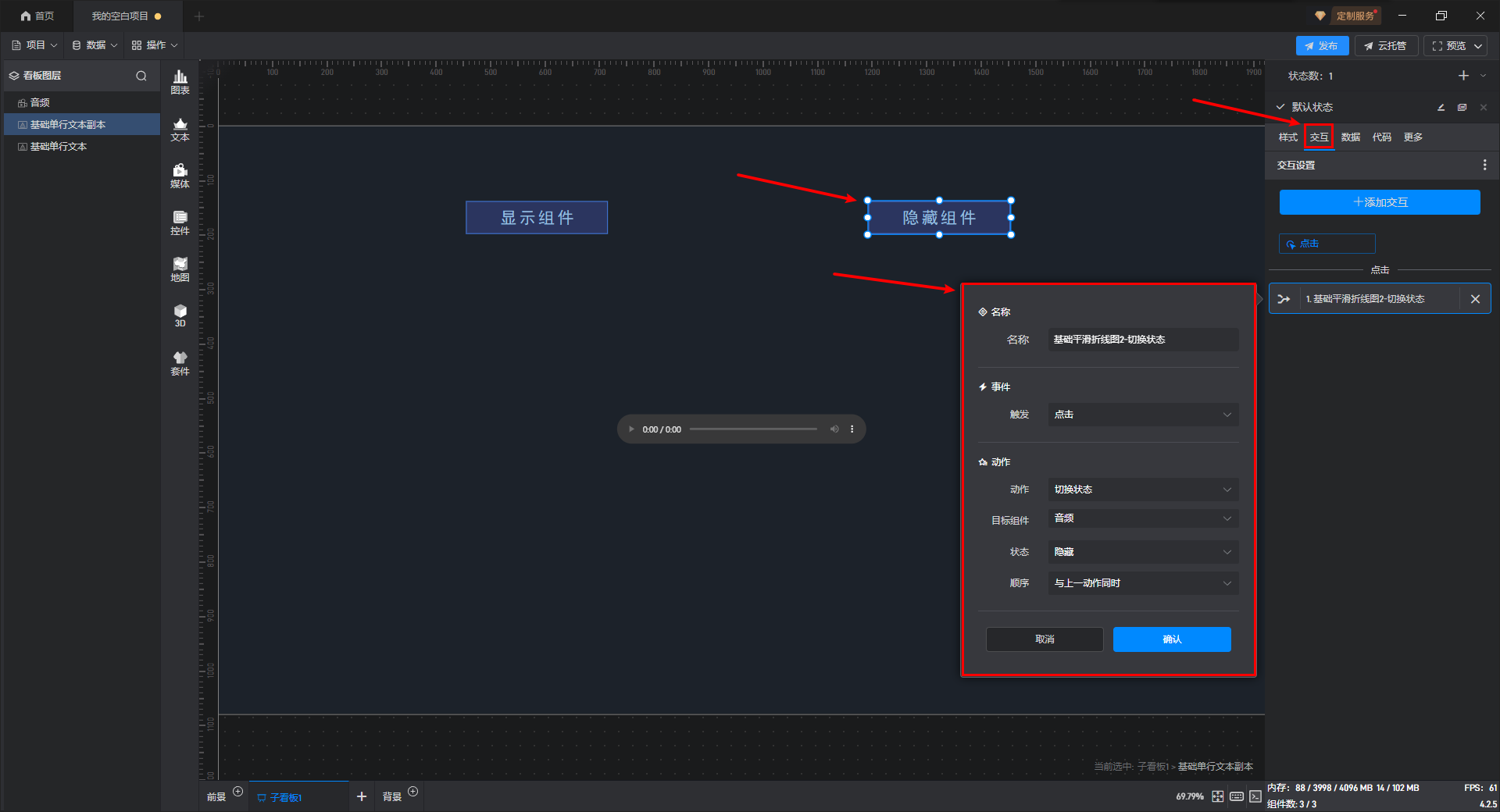The image size is (1500, 812).
Task: Open the 文本 text components panel
Action: pyautogui.click(x=180, y=129)
